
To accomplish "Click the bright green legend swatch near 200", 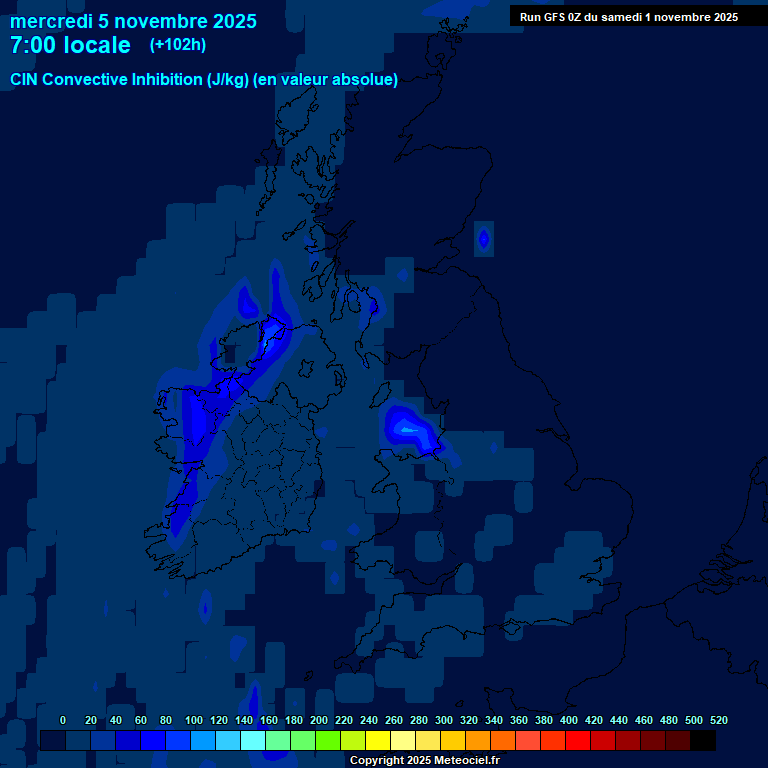I will (x=328, y=740).
